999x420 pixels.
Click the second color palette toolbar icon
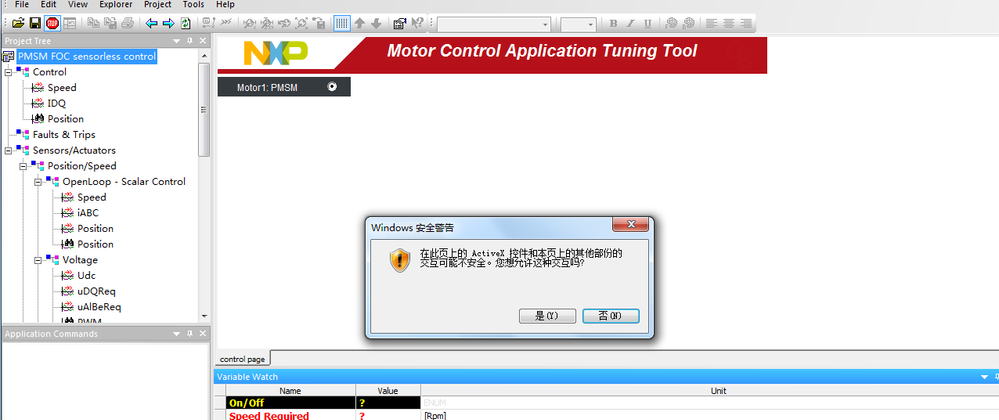688,24
